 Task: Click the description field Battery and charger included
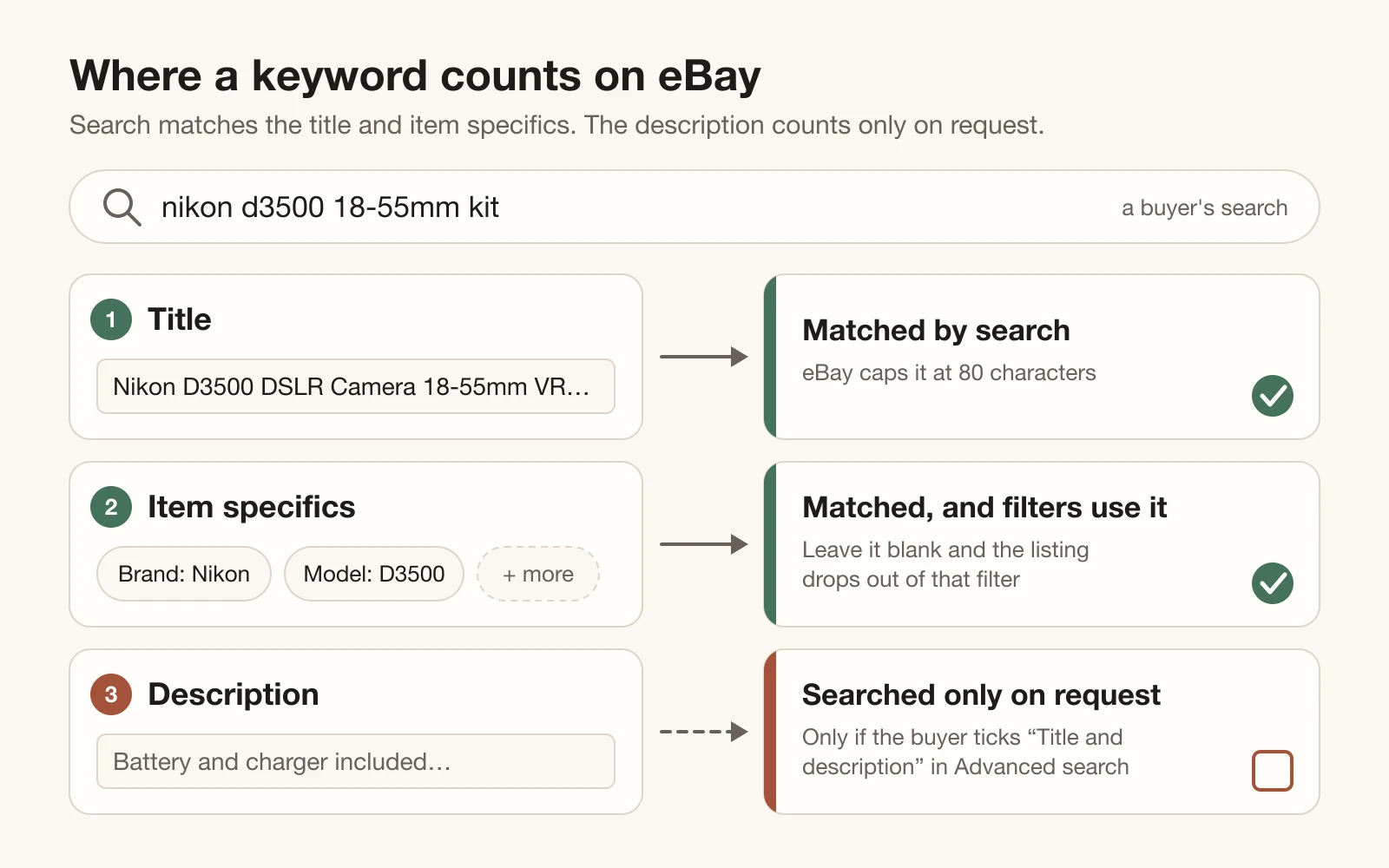(356, 761)
